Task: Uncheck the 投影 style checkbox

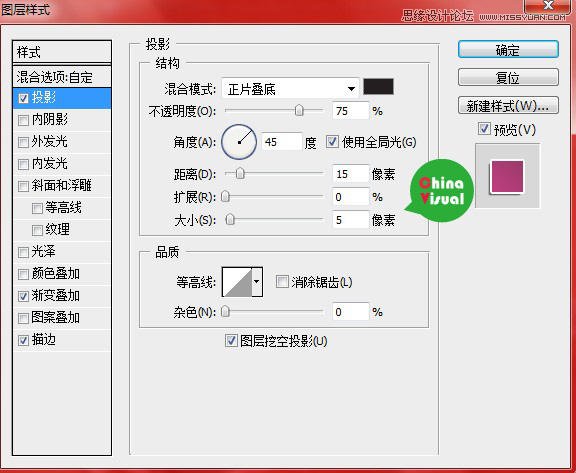Action: click(23, 98)
